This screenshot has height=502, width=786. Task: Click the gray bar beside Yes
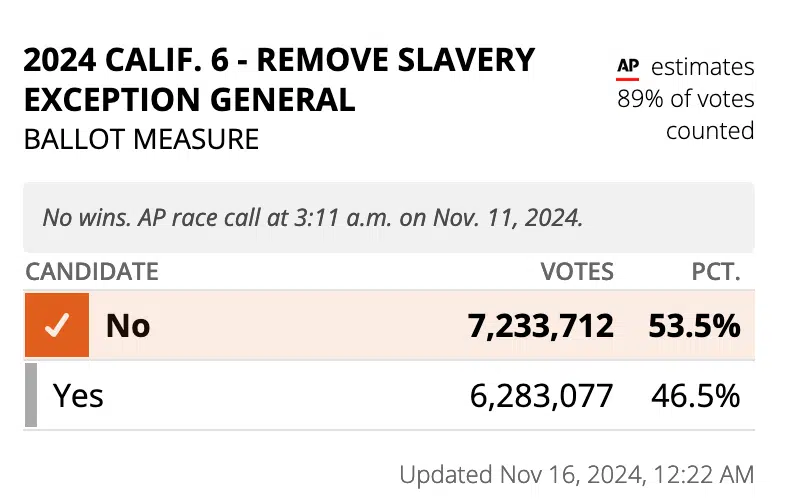point(31,395)
